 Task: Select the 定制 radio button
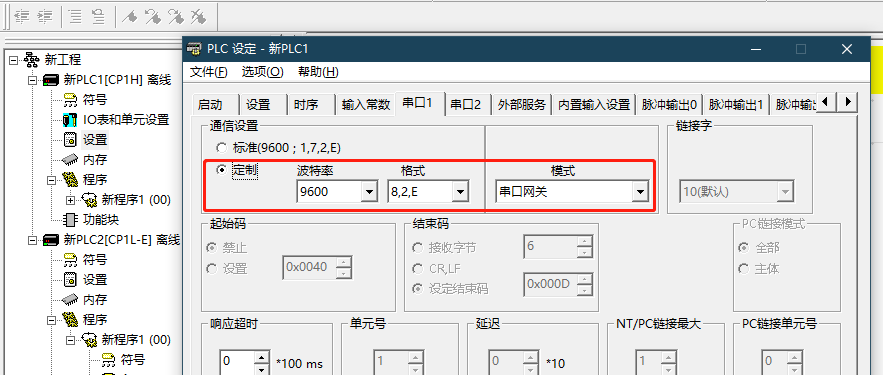(x=221, y=169)
